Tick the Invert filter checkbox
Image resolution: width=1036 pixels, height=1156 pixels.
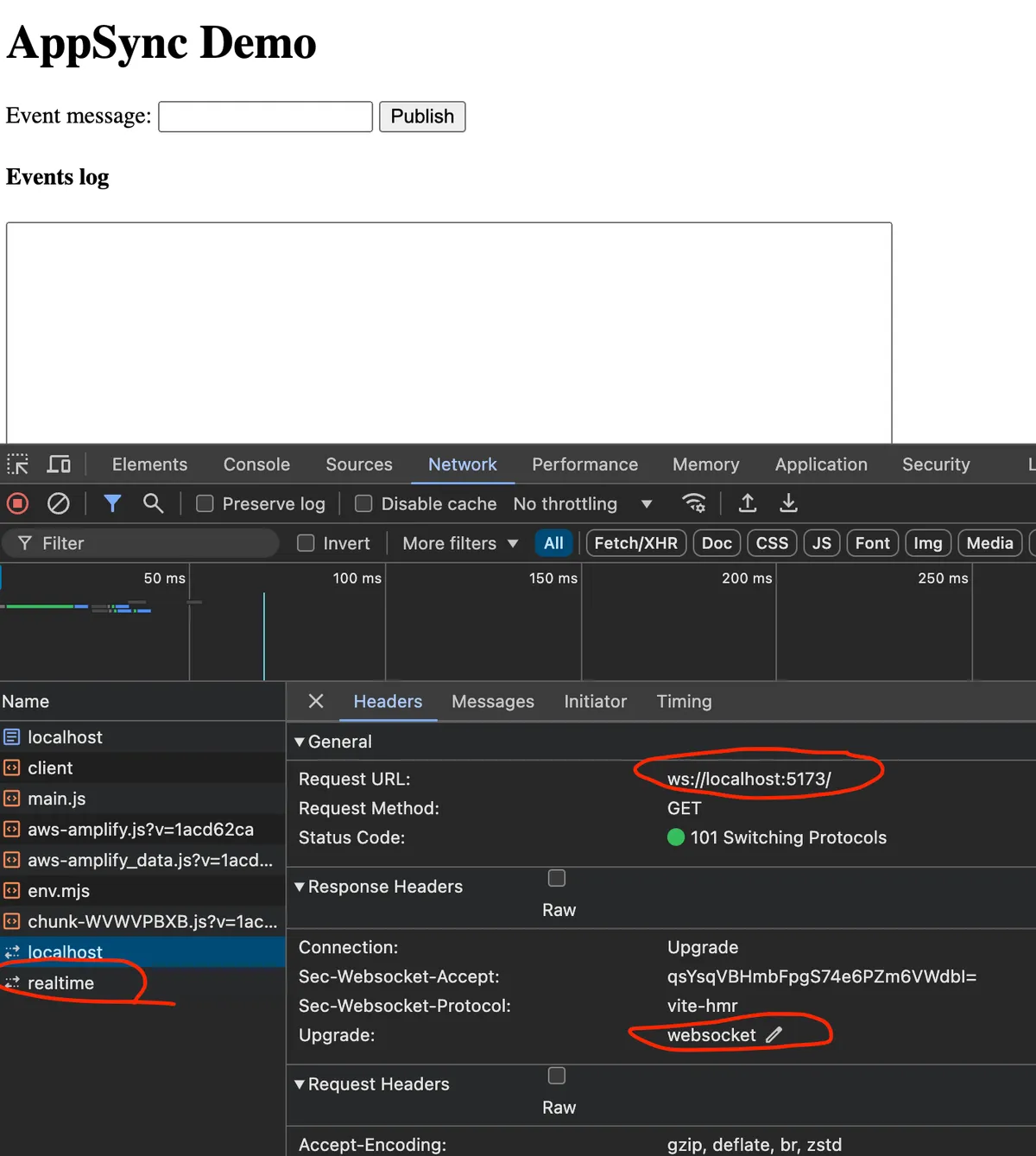click(x=306, y=543)
